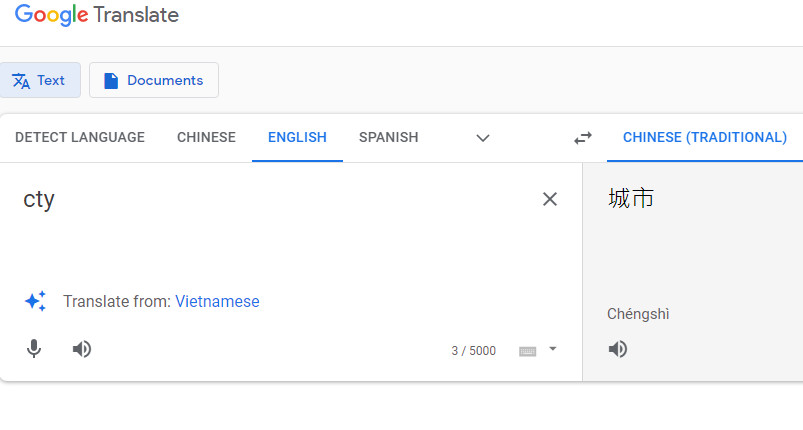Switch the source language to Chinese
The image size is (803, 430).
tap(206, 138)
